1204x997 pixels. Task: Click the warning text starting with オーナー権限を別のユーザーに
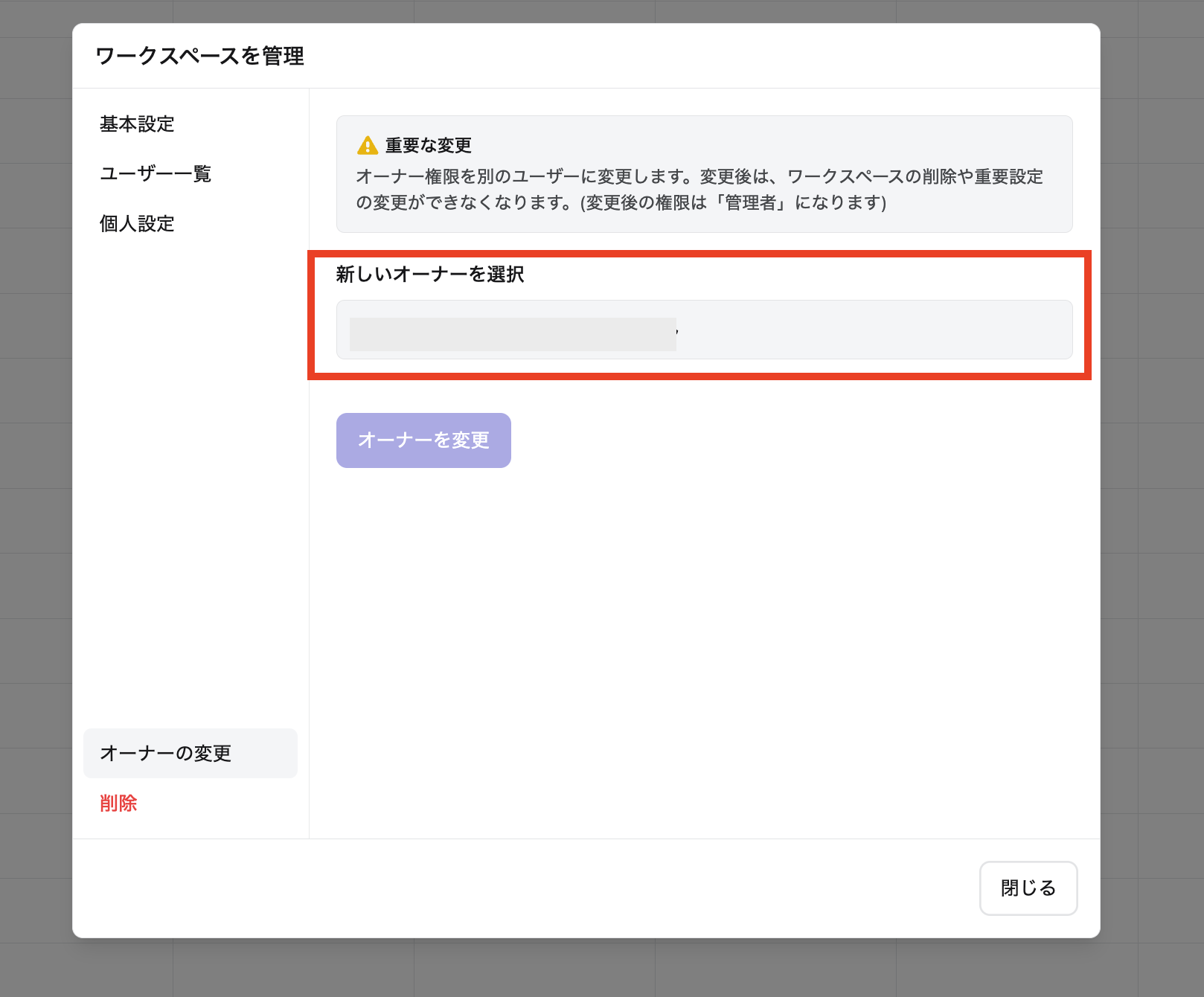tap(699, 189)
